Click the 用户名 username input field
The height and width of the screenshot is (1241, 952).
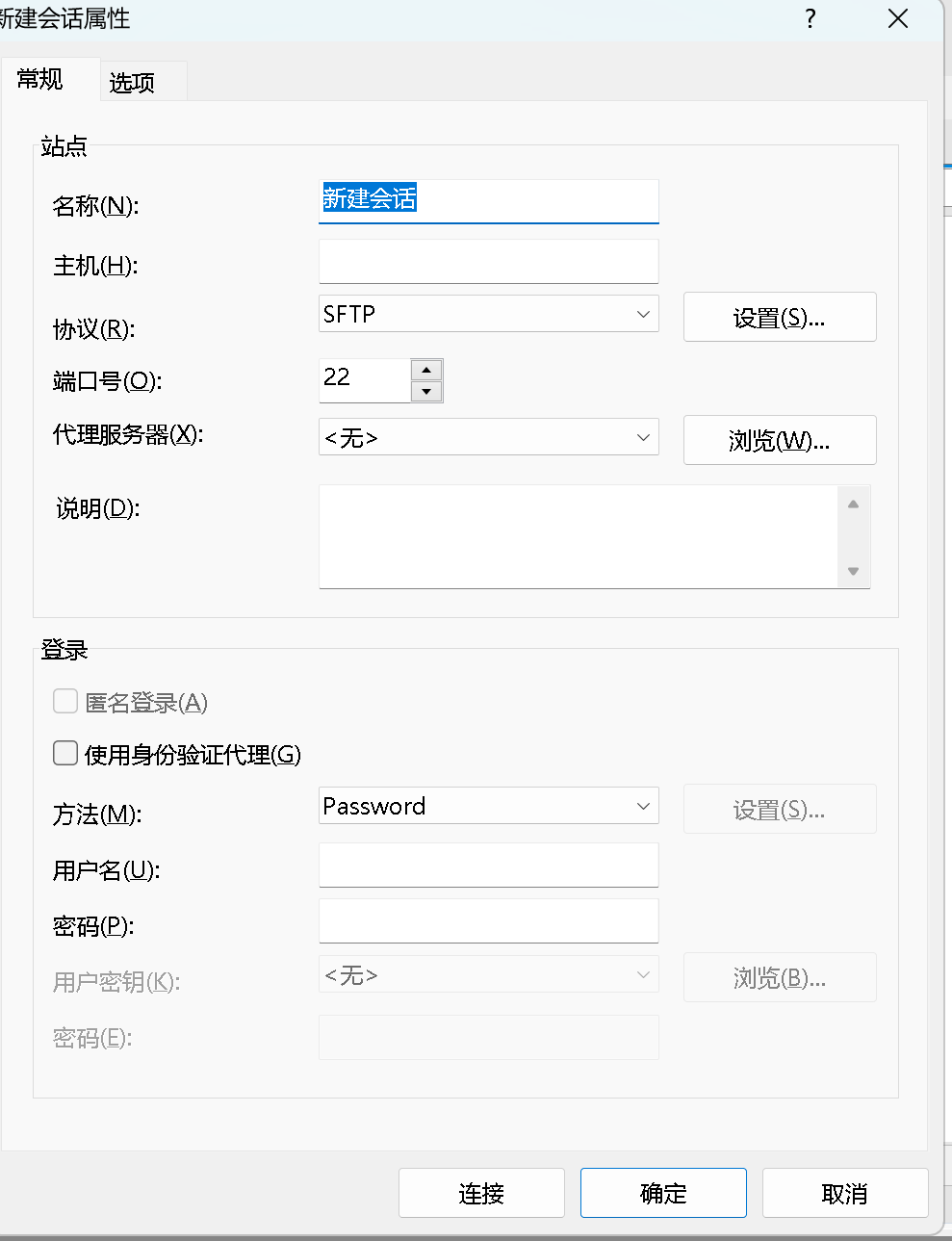pos(488,866)
